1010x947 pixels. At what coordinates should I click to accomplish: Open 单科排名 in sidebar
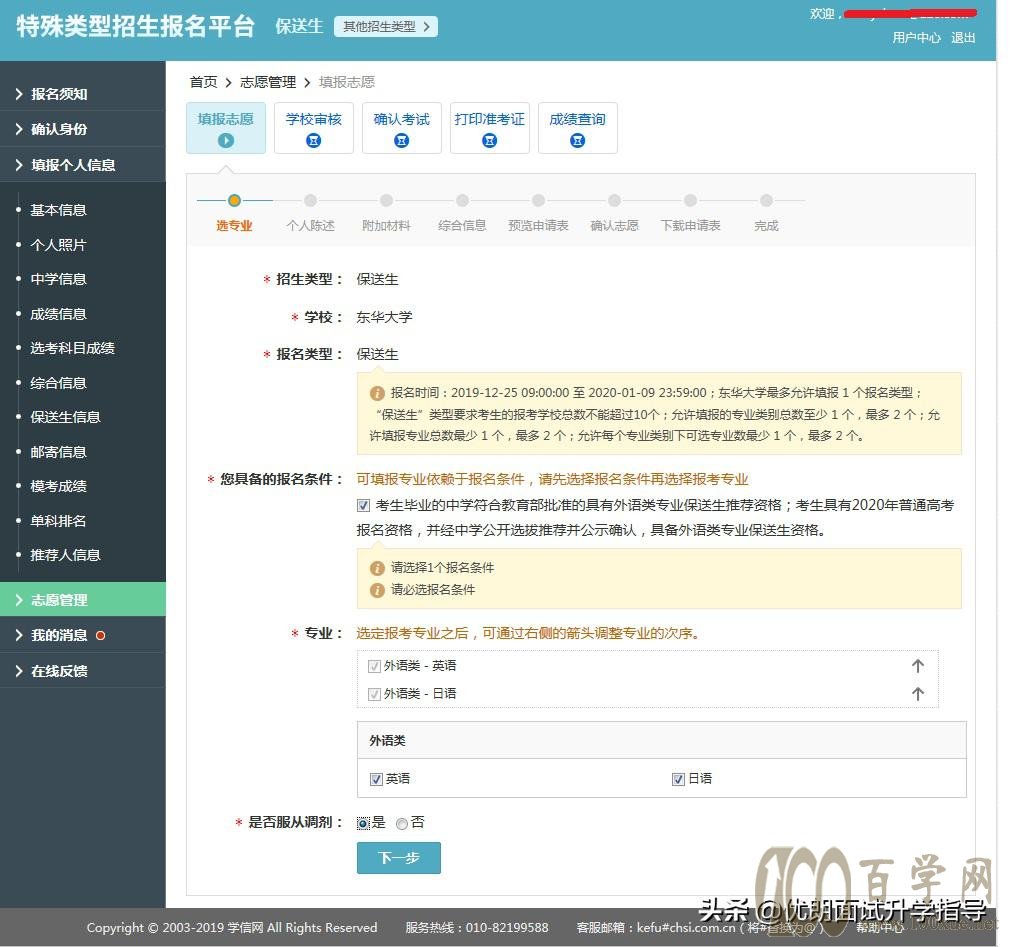59,521
